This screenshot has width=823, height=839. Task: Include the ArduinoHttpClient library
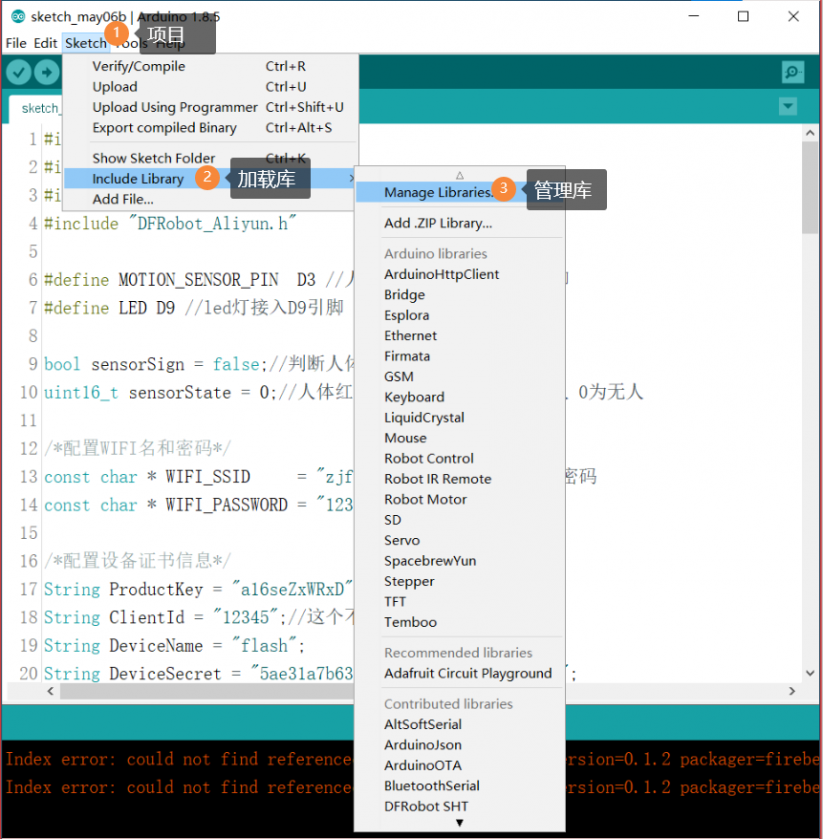(460, 274)
